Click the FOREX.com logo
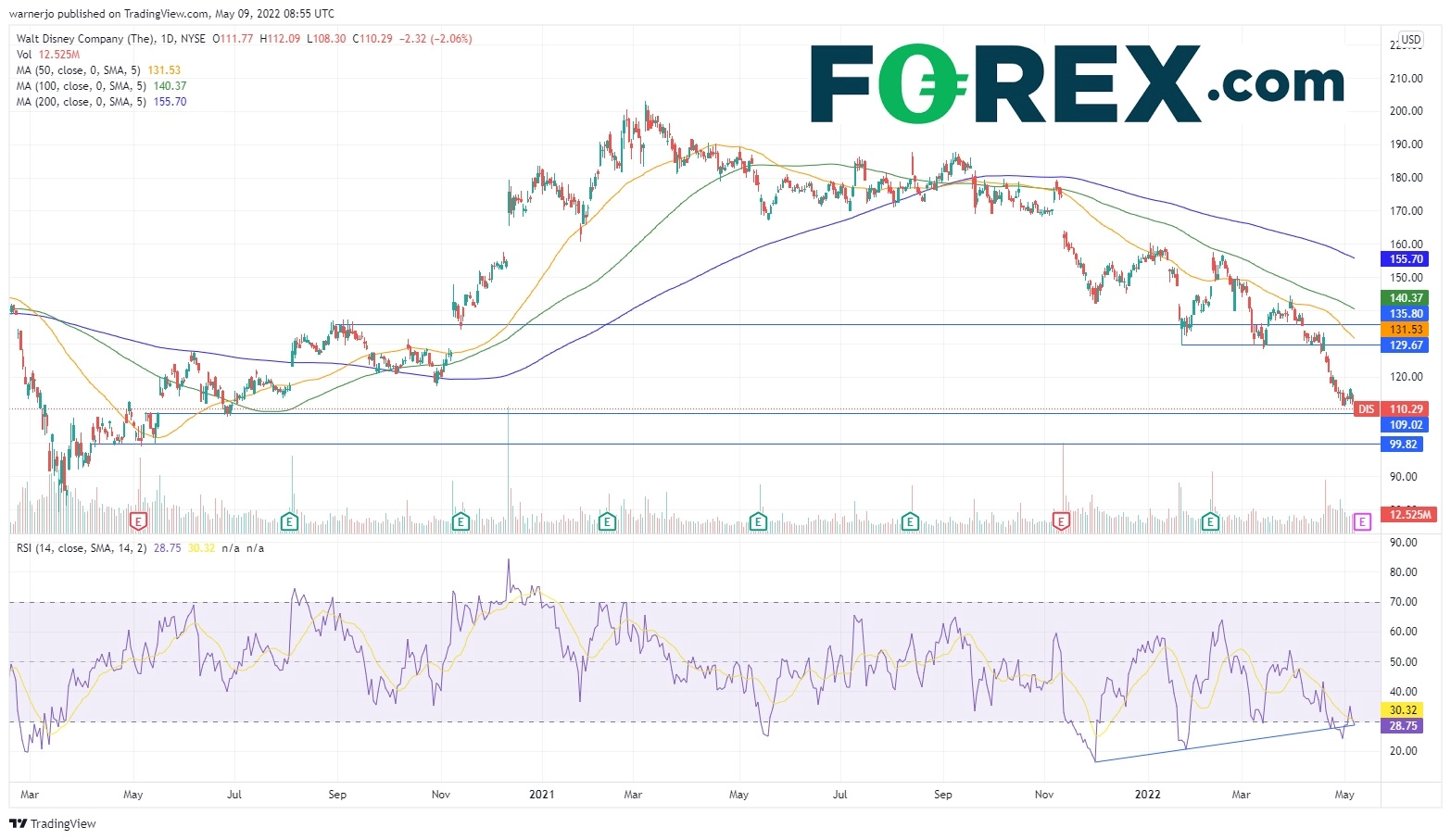This screenshot has width=1451, height=840. (1077, 84)
